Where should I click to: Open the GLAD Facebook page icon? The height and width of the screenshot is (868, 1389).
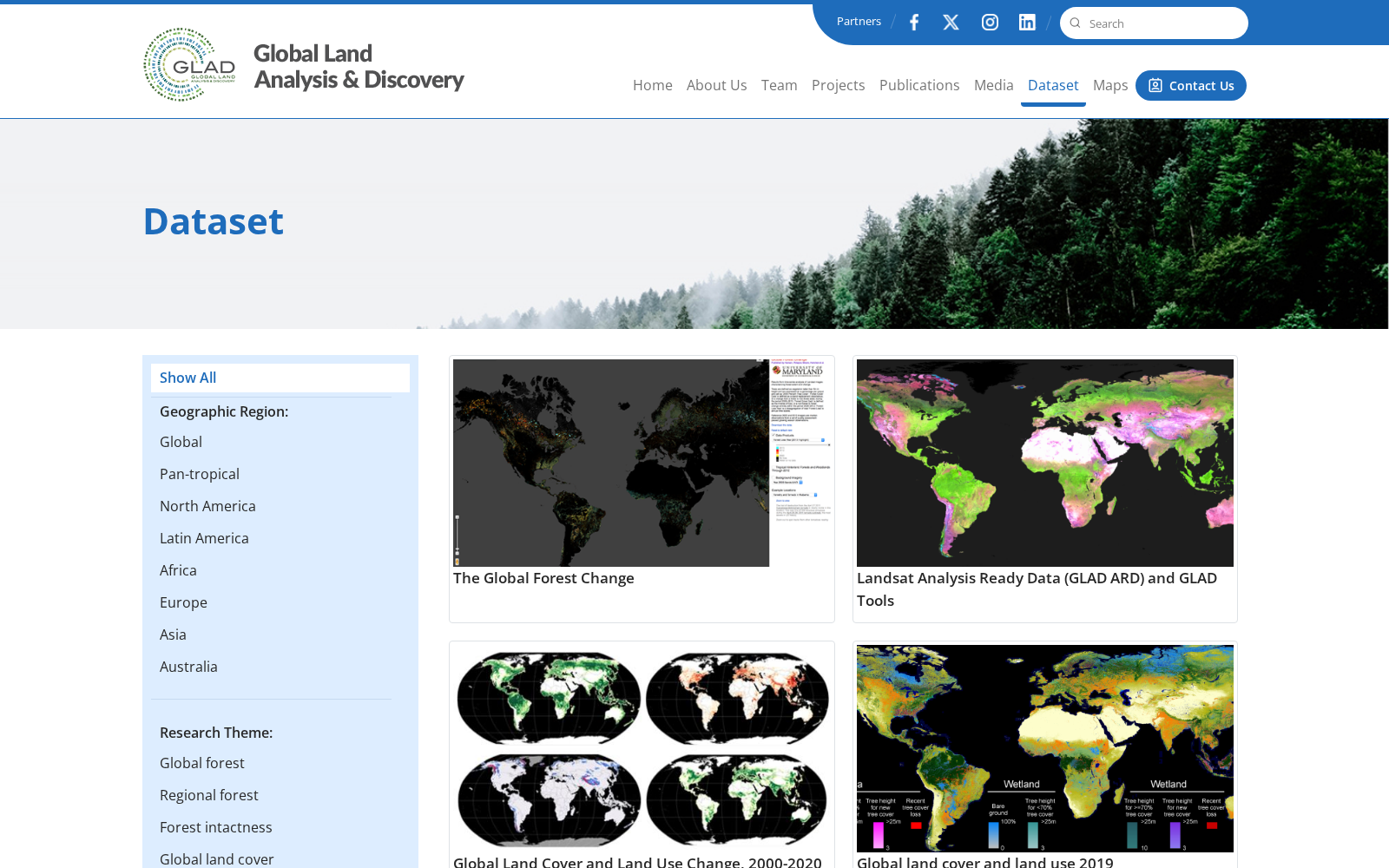[914, 23]
